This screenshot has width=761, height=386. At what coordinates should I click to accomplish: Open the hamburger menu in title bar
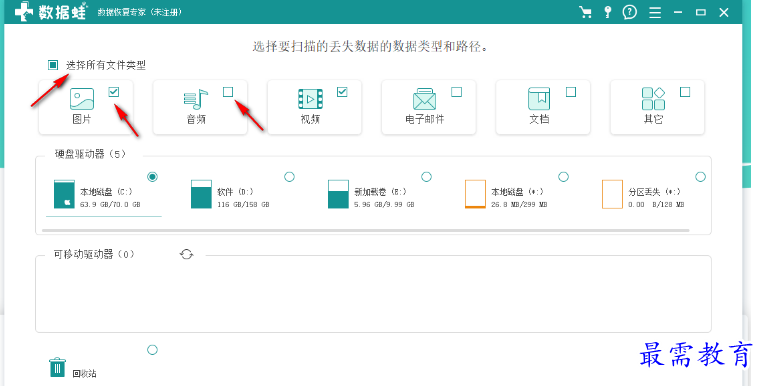pos(655,13)
